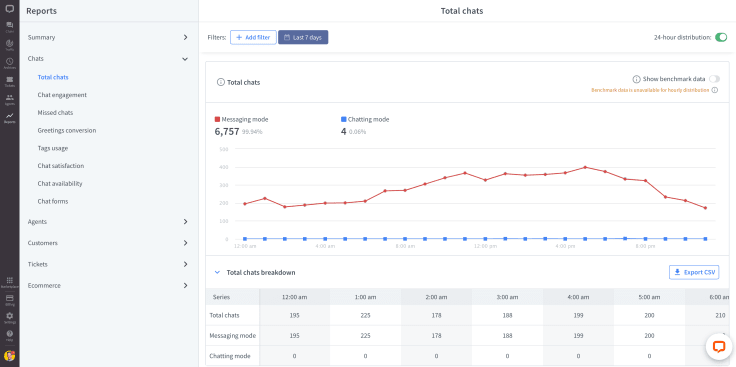Image resolution: width=736 pixels, height=367 pixels.
Task: Select Chat satisfaction report
Action: point(61,166)
